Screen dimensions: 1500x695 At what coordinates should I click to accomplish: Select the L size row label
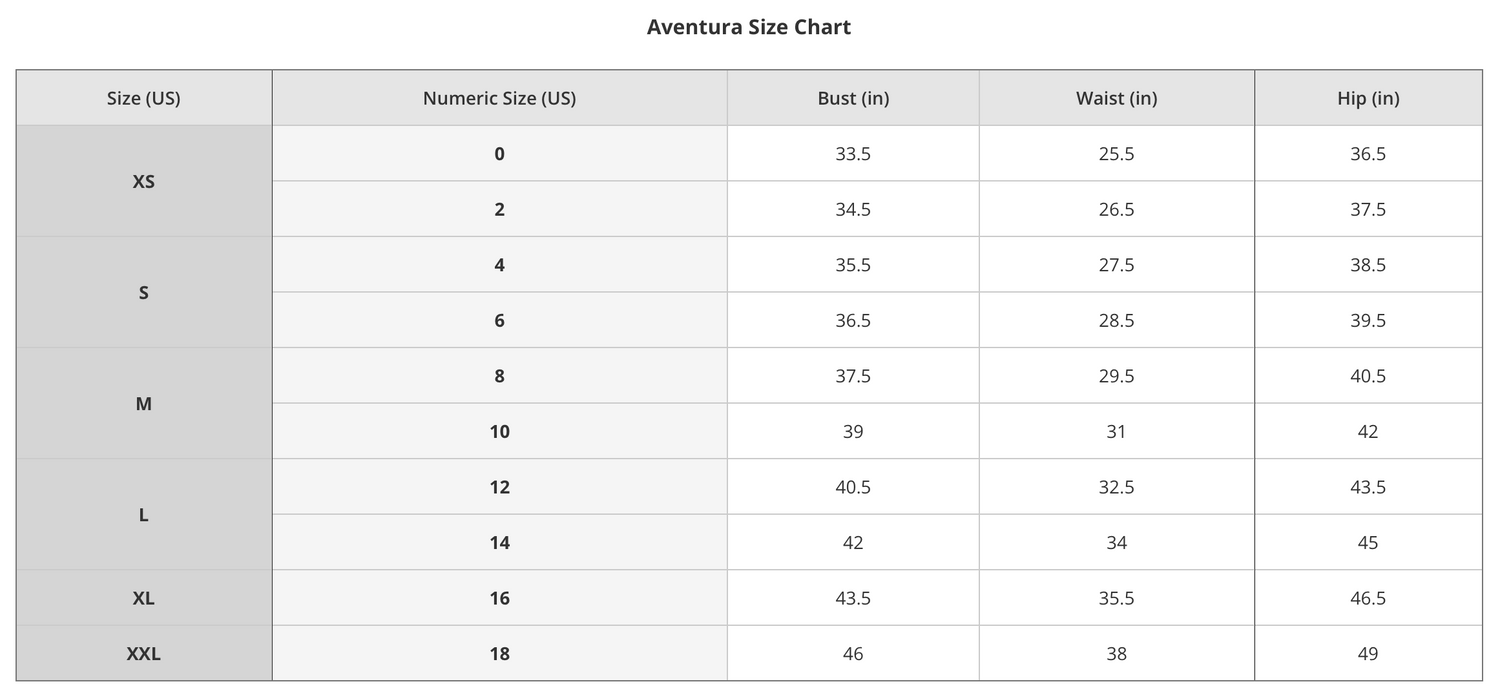[144, 514]
